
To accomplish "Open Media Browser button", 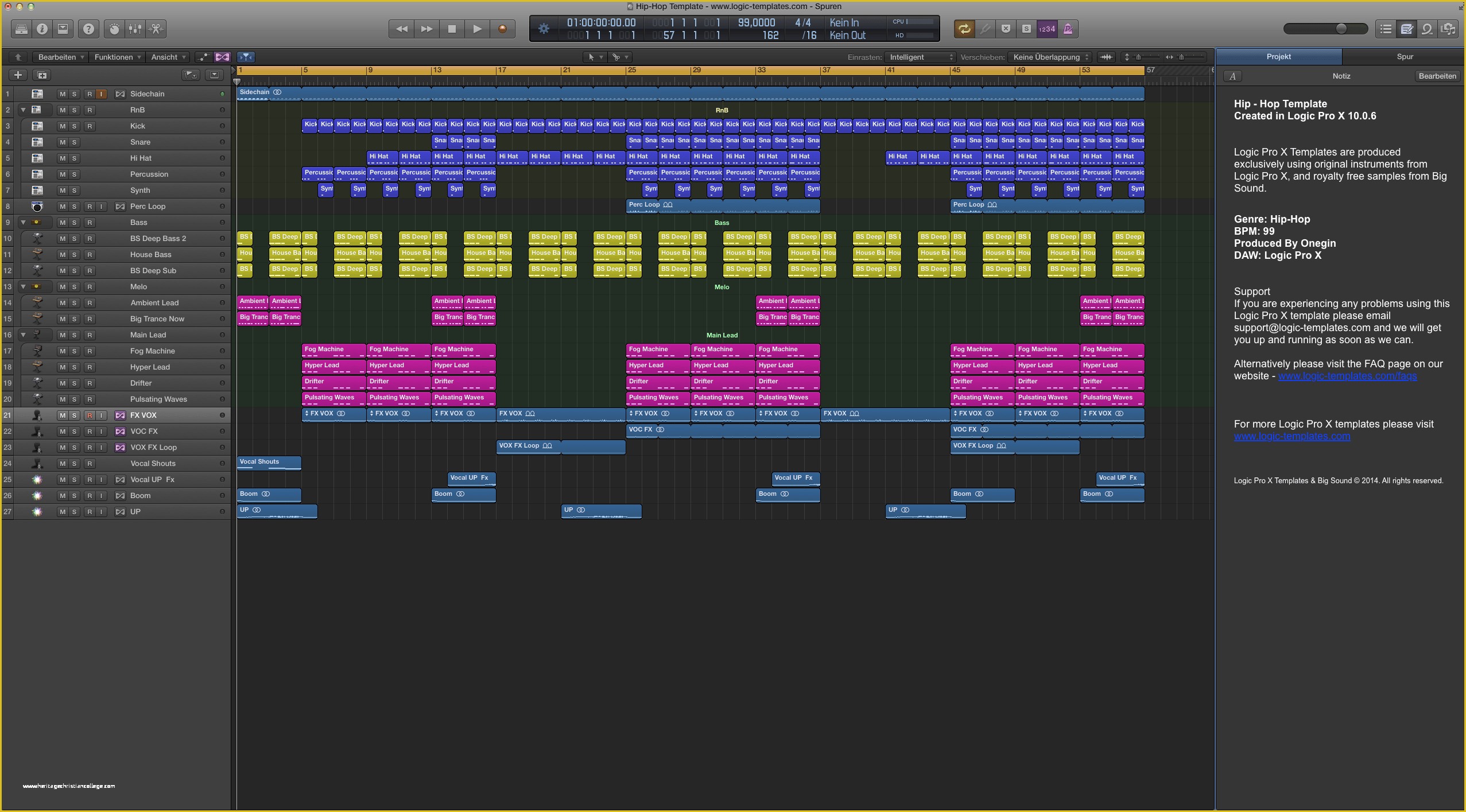I will point(1448,29).
